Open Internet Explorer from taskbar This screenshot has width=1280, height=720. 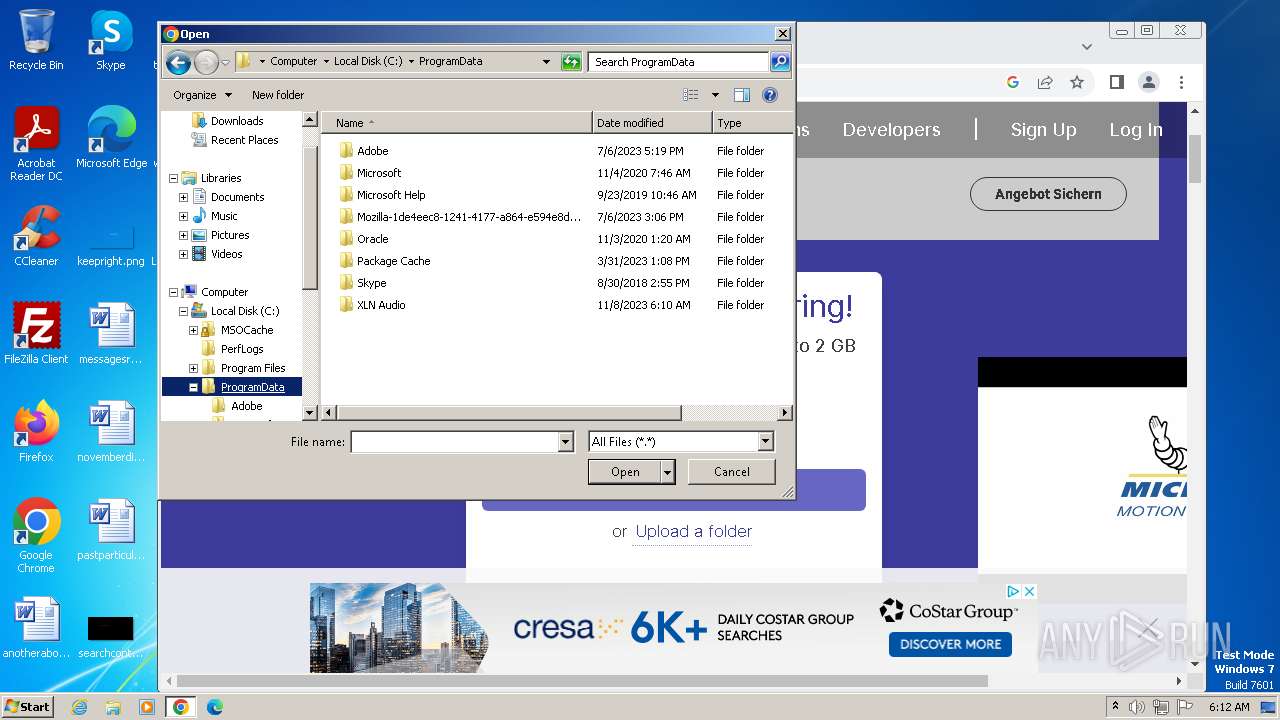[x=79, y=707]
